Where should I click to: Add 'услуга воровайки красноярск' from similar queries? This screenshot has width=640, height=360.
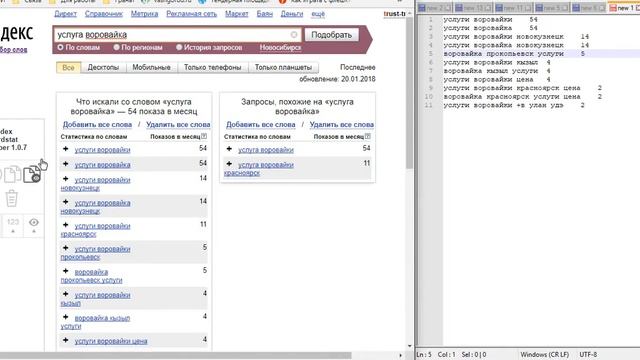click(229, 164)
